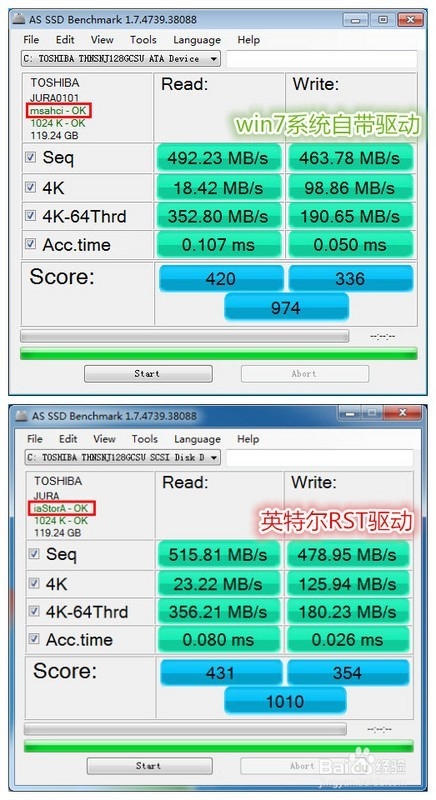Click the Start button in top window
Screen dimensions: 436x800
(x=148, y=373)
